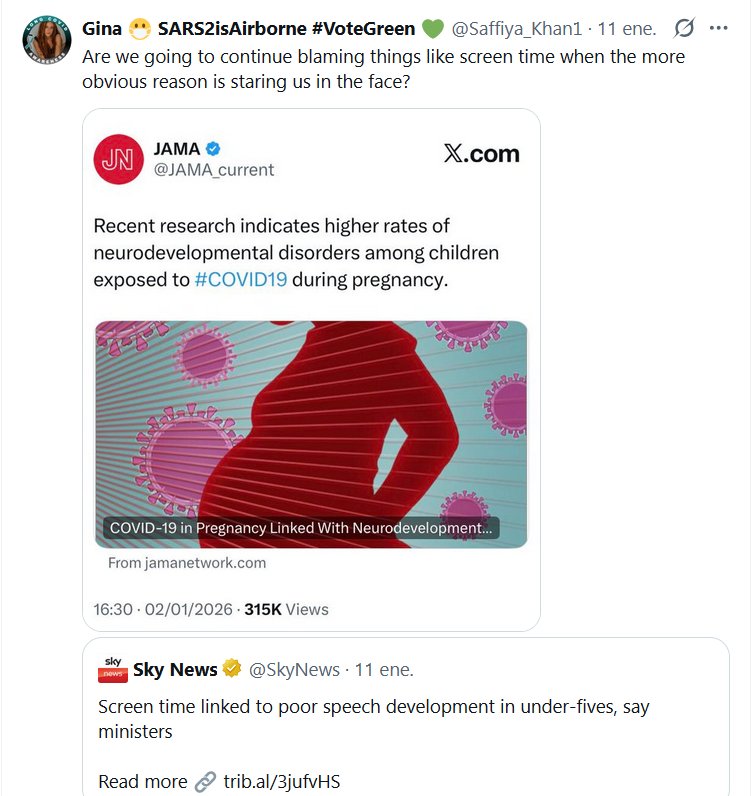The image size is (756, 796).
Task: Open the Grok slashed-circle icon
Action: click(x=686, y=28)
